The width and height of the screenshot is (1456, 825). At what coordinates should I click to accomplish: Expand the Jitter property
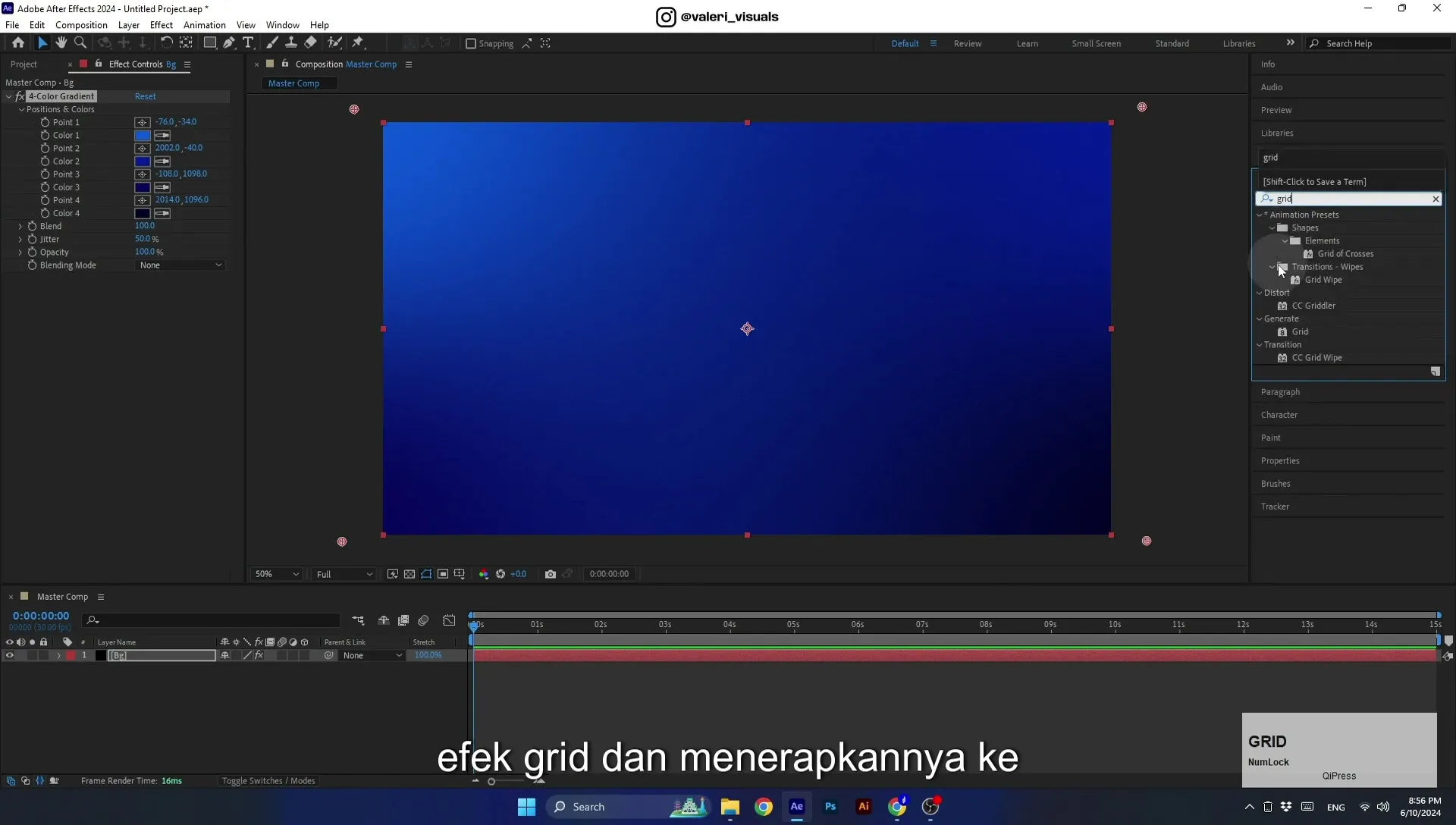click(x=20, y=239)
